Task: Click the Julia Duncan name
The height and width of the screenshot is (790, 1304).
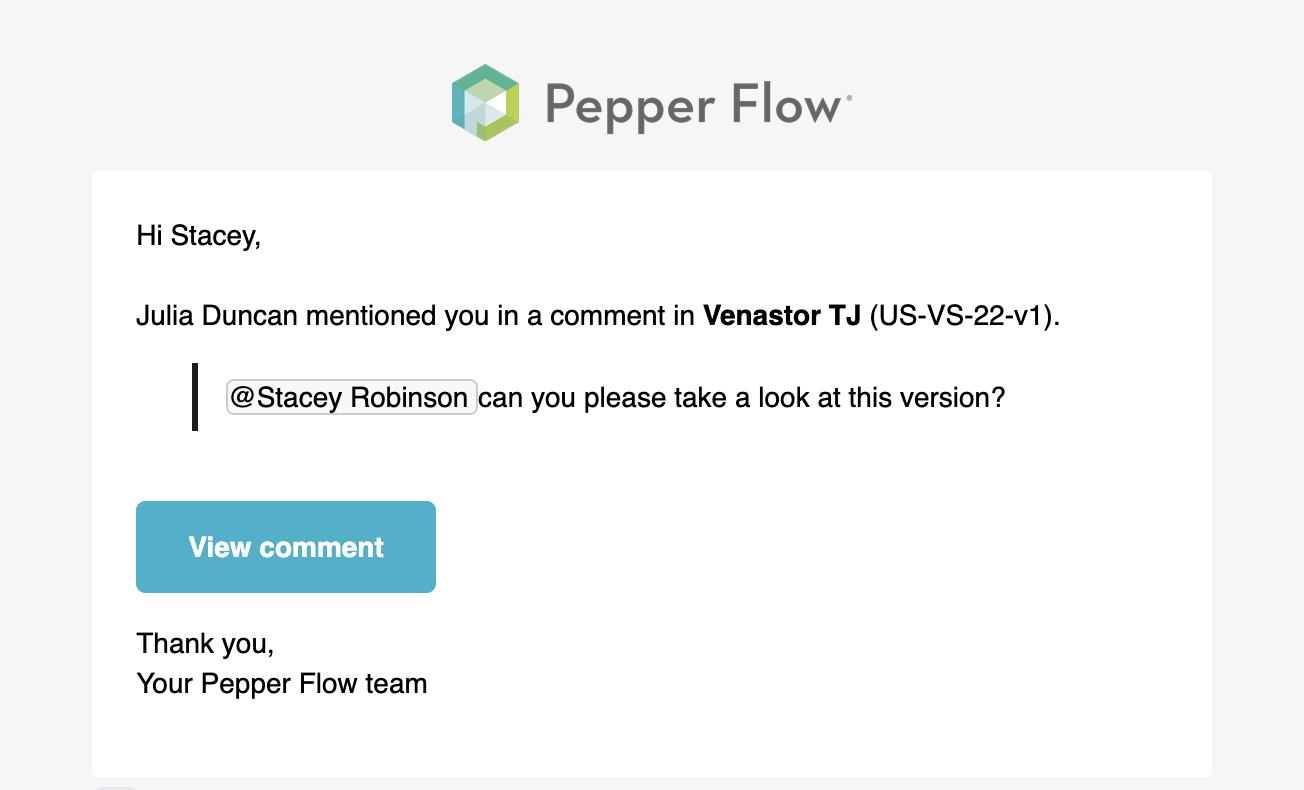Action: click(x=217, y=317)
